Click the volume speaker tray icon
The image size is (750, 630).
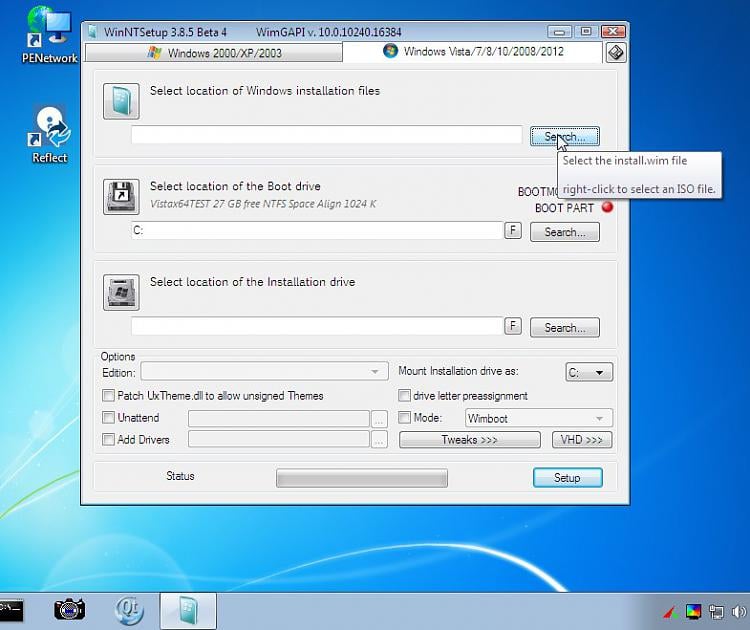tap(739, 612)
